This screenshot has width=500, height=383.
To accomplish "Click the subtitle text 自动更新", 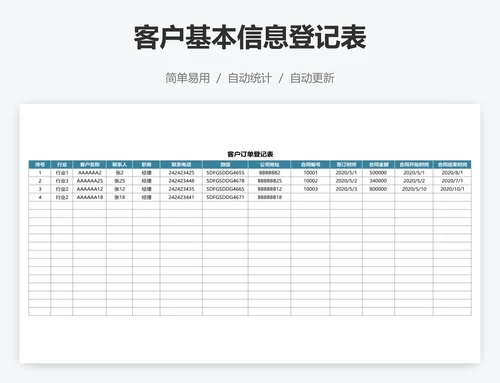I will (312, 78).
